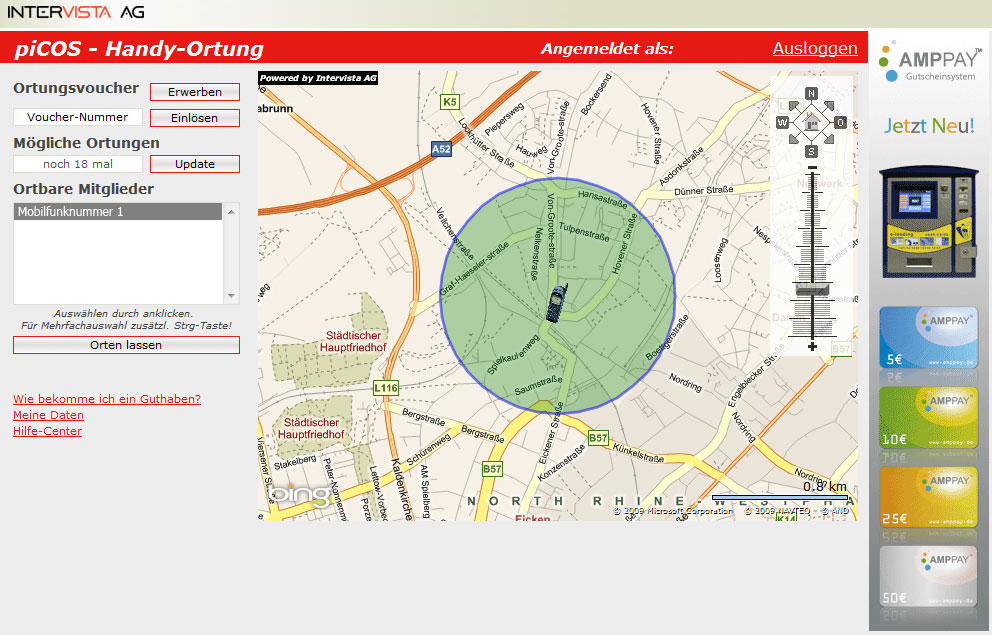Click the minus icon above the zoom scale
Viewport: 992px width, 635px height.
click(x=812, y=168)
